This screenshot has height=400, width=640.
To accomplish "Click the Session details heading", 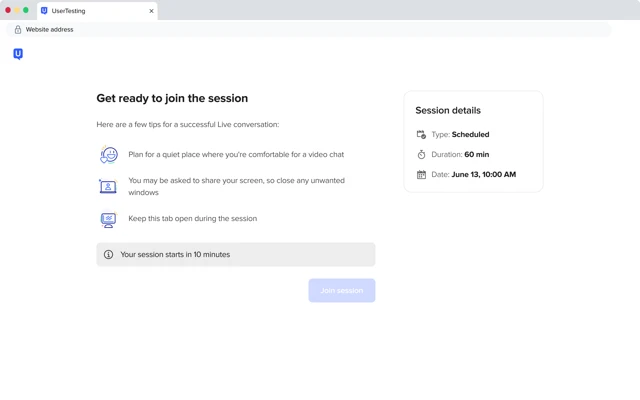I will click(x=448, y=111).
